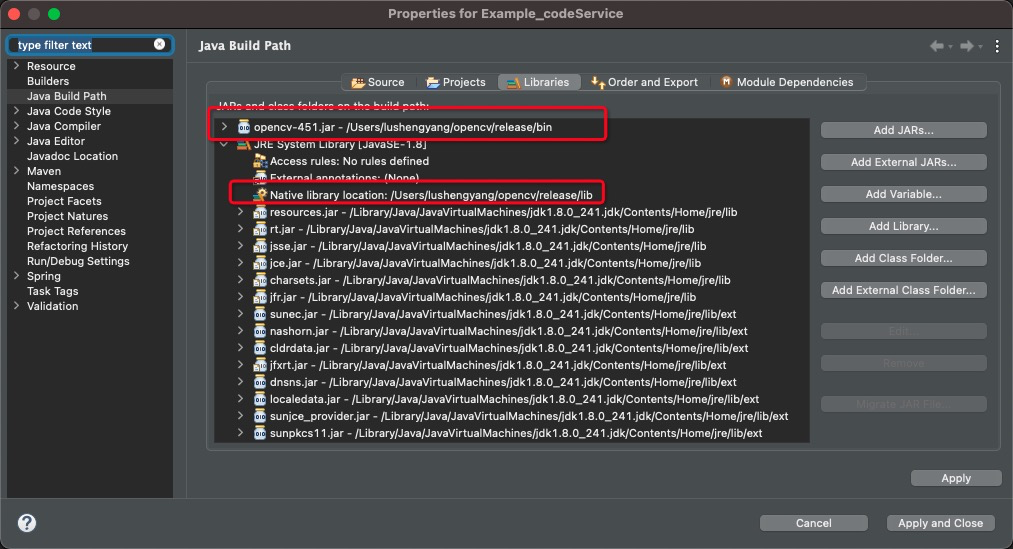Expand the Java Code Style category
The image size is (1013, 549).
[16, 110]
